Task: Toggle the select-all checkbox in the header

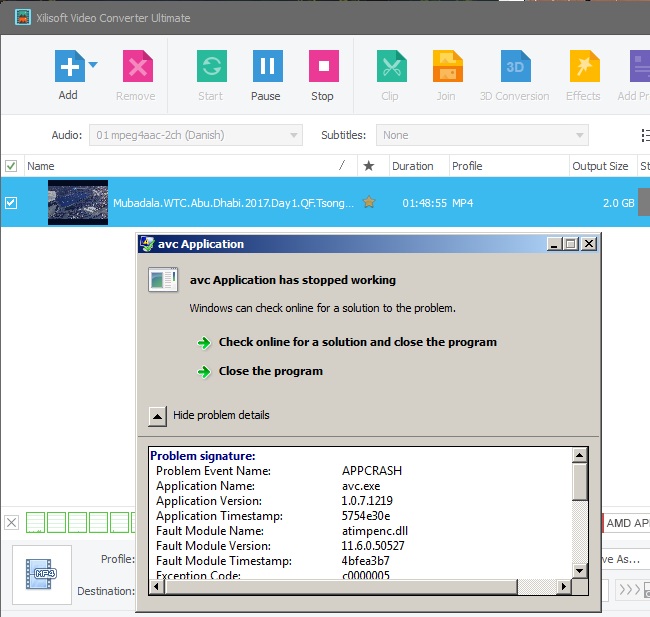Action: [11, 166]
